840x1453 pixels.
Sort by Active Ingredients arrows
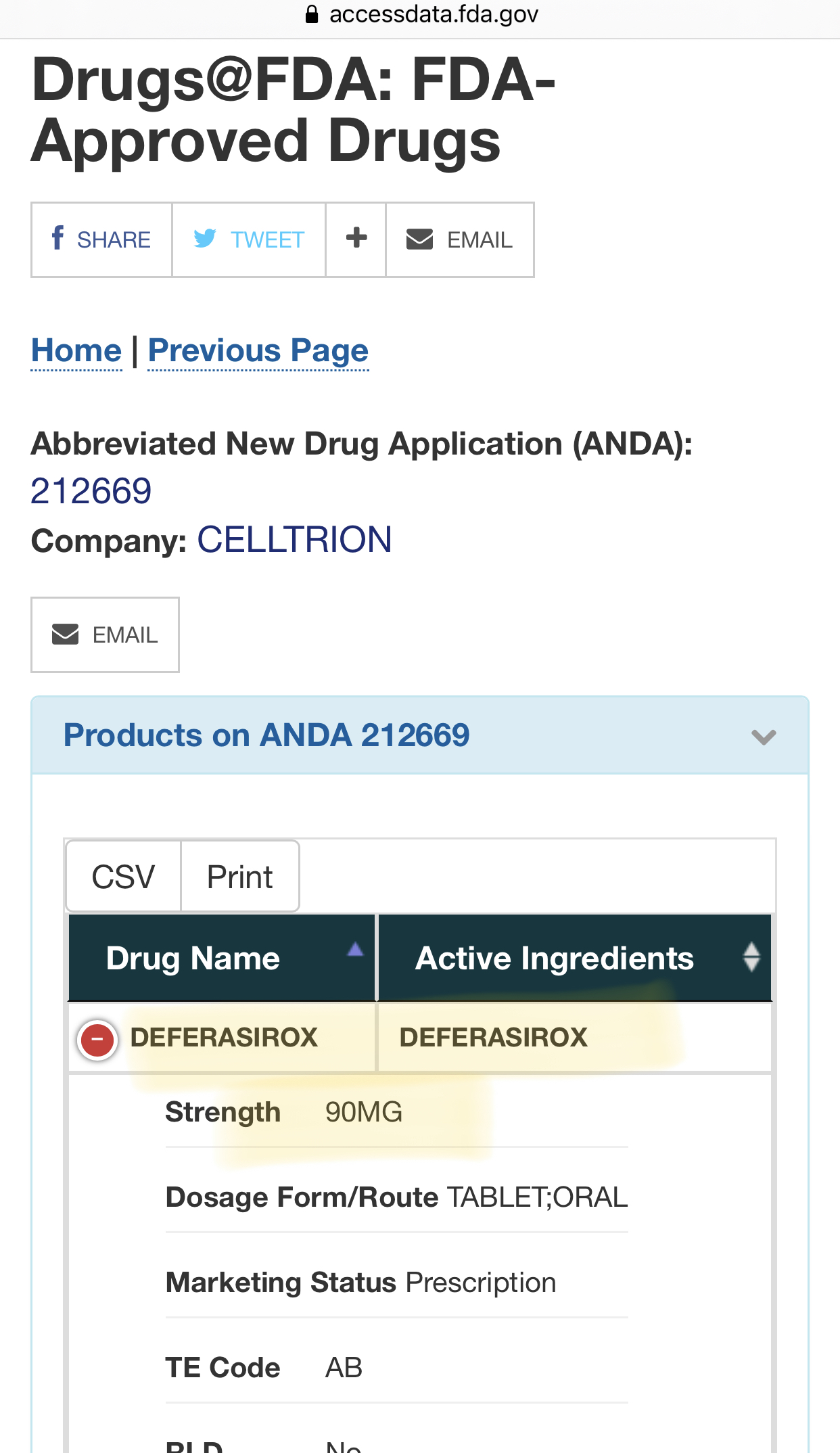pyautogui.click(x=751, y=958)
